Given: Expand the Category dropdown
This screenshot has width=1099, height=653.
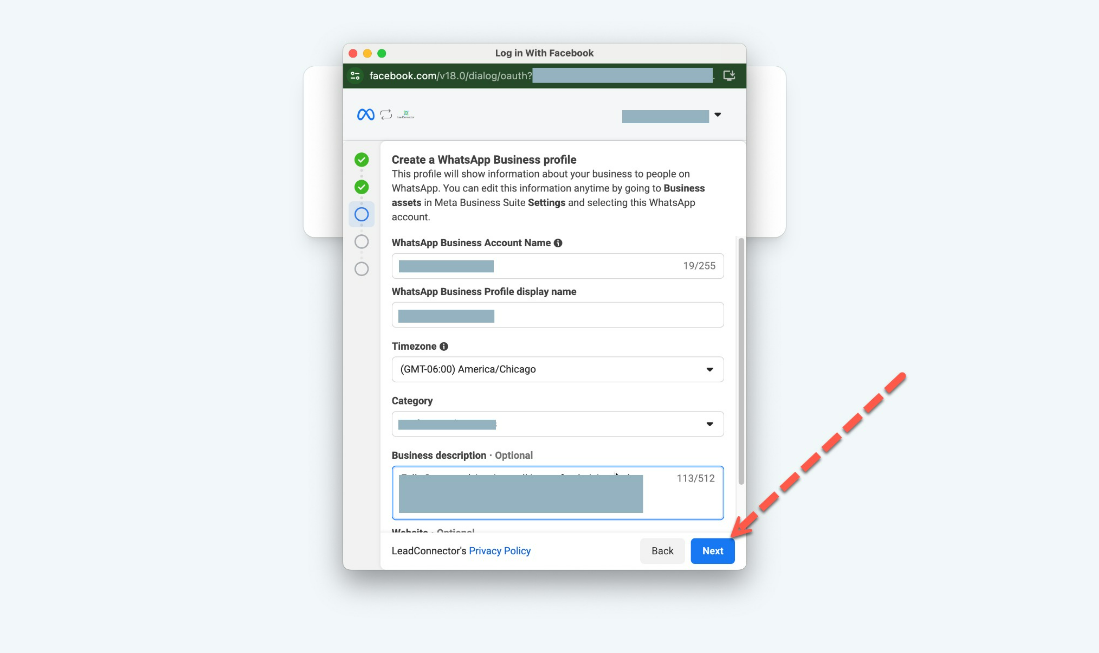Looking at the screenshot, I should pyautogui.click(x=557, y=424).
